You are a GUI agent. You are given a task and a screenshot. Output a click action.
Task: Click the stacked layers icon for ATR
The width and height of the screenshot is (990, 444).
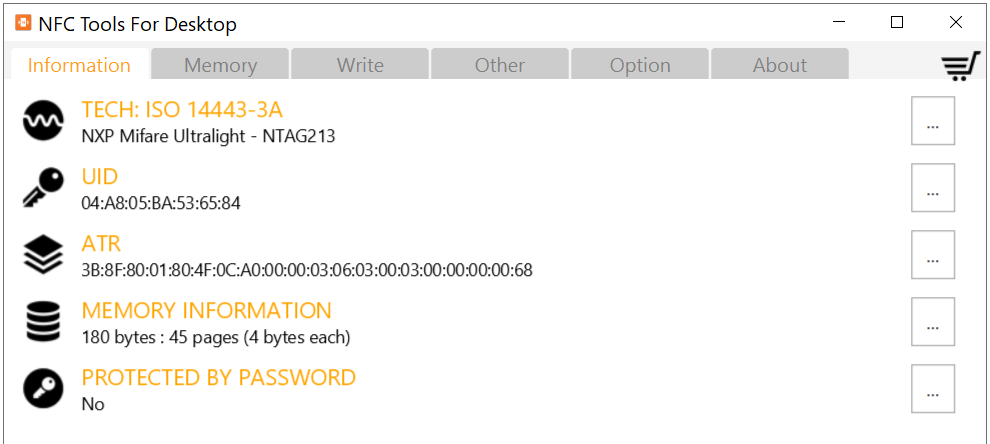tap(43, 255)
